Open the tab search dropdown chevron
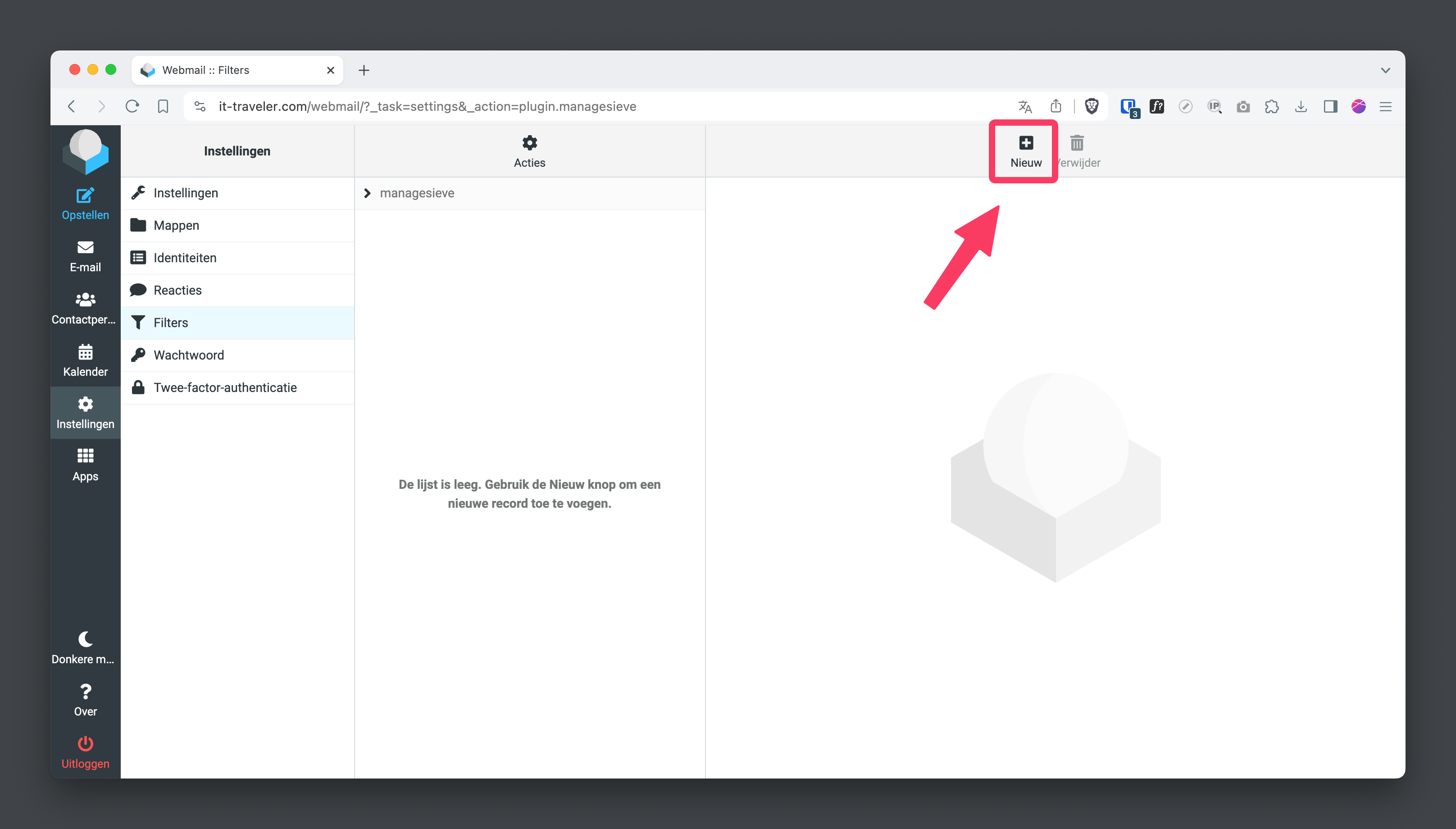The height and width of the screenshot is (829, 1456). click(1385, 71)
